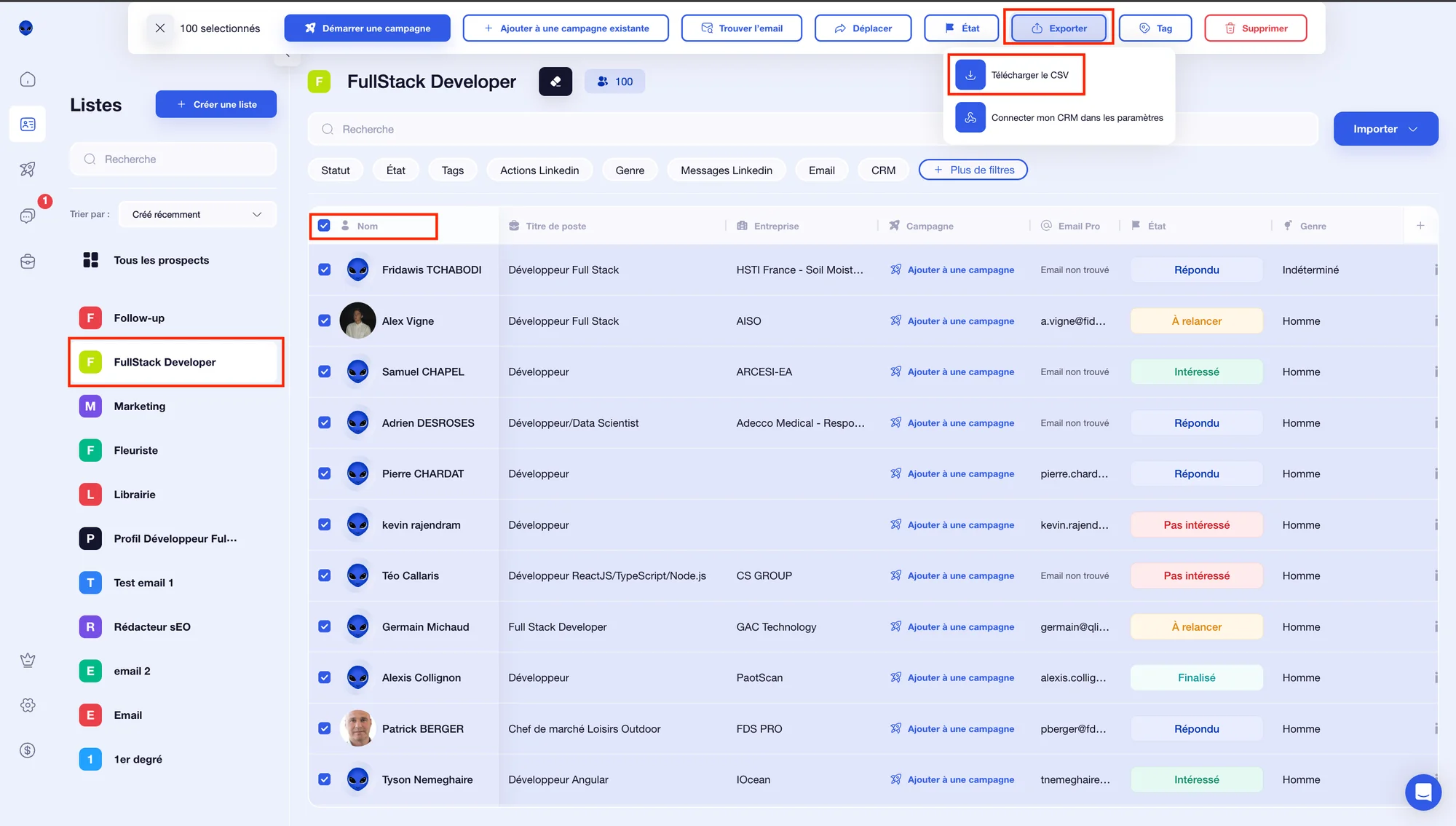
Task: Add a new column with plus icon
Action: click(1420, 226)
